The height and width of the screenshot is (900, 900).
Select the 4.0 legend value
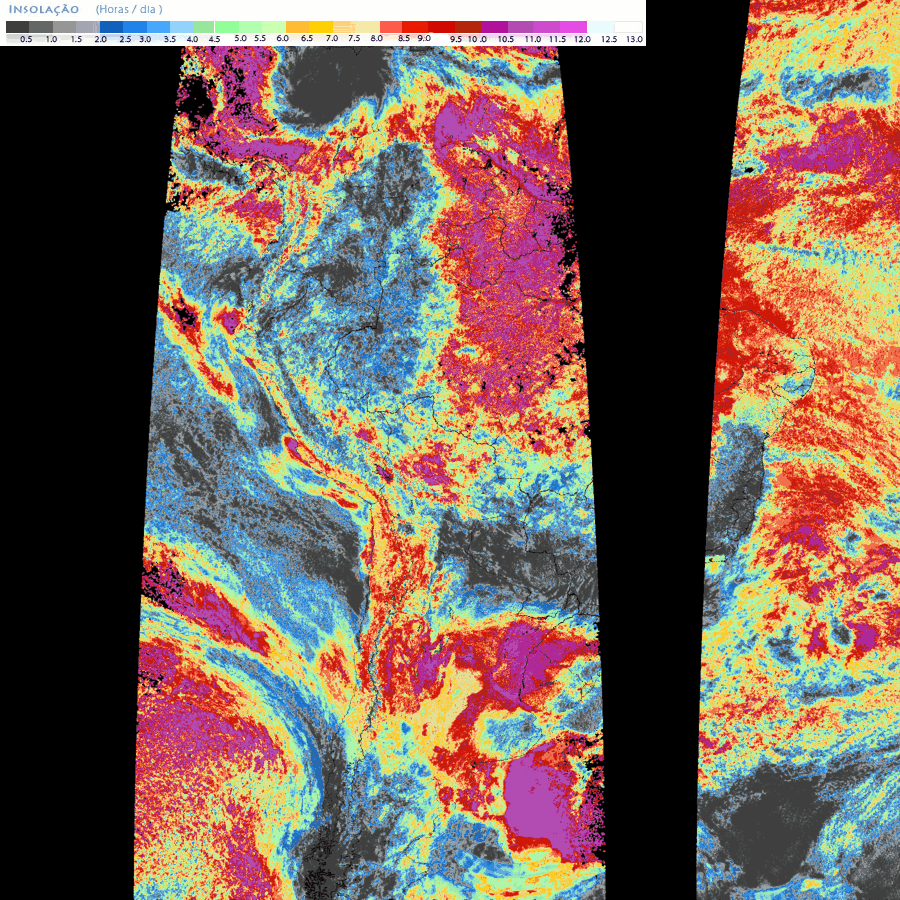point(192,40)
